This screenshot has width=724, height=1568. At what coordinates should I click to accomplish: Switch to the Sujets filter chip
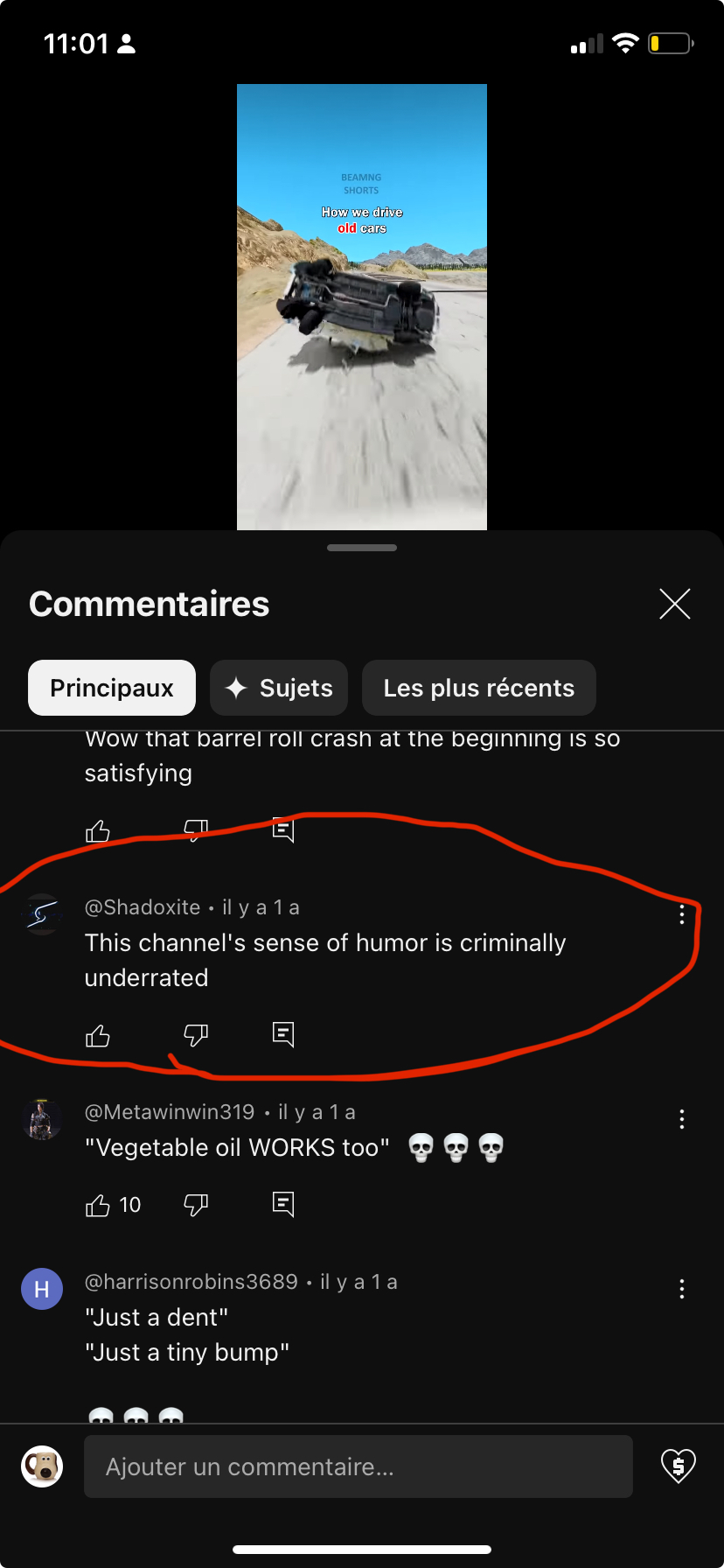pyautogui.click(x=279, y=688)
